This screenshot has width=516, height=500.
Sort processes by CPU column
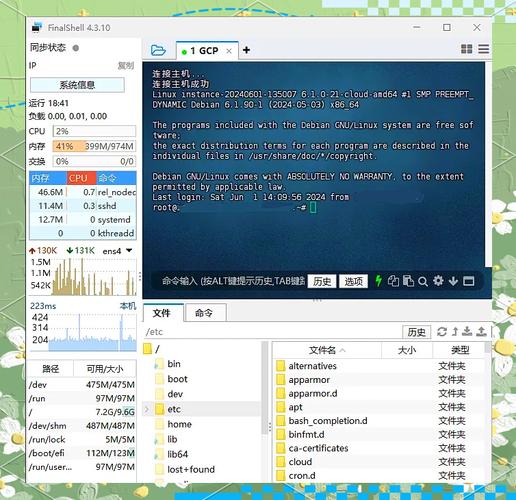pyautogui.click(x=82, y=178)
